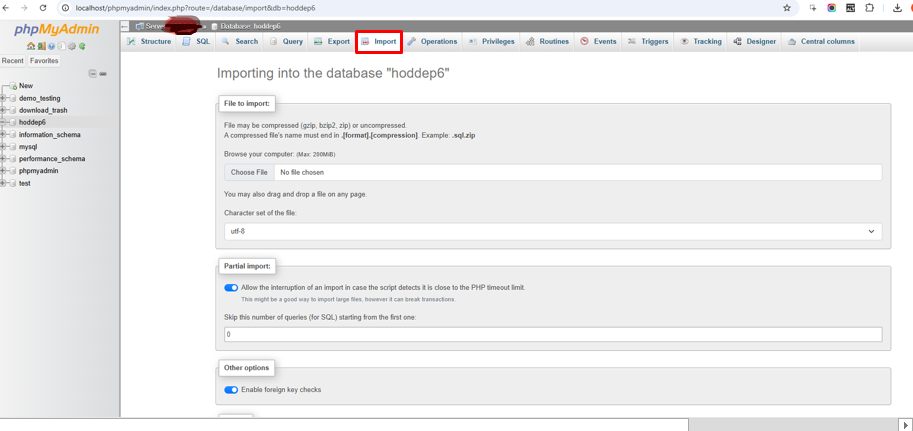Collapse navigation panel arrow beside Server breadcrumb
913x431 pixels.
tap(125, 26)
